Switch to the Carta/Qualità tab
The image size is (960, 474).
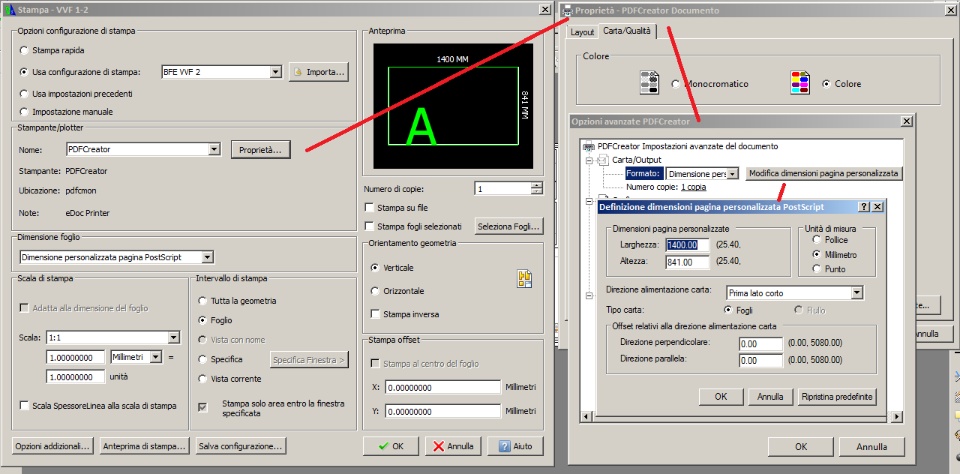(626, 31)
